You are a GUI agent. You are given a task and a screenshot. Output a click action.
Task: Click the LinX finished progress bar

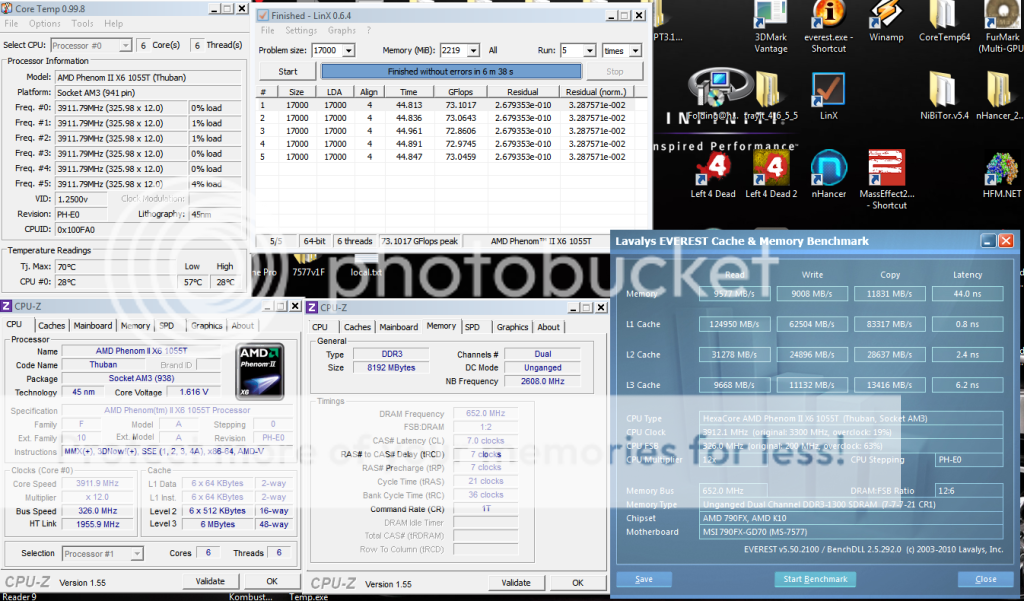[x=451, y=71]
